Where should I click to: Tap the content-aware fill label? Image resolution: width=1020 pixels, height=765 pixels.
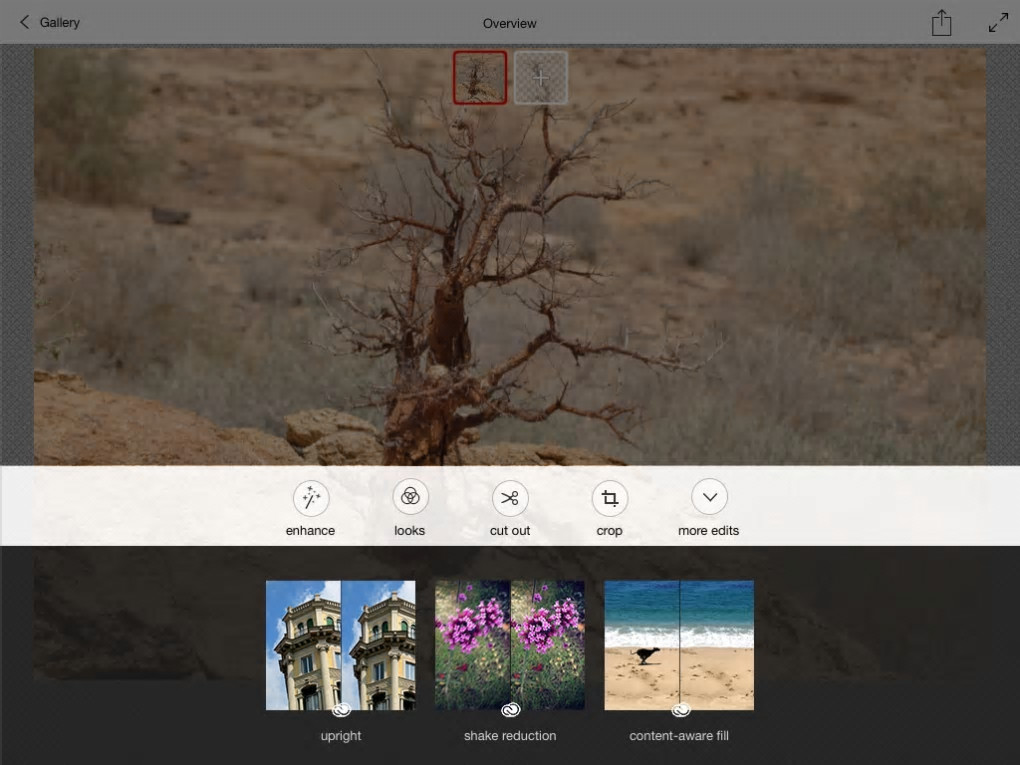point(679,736)
